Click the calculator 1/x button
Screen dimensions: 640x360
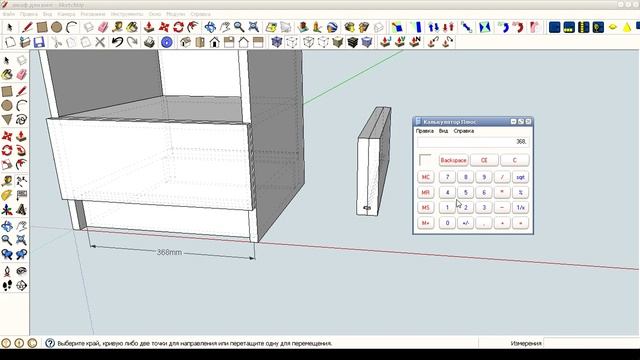tap(520, 208)
